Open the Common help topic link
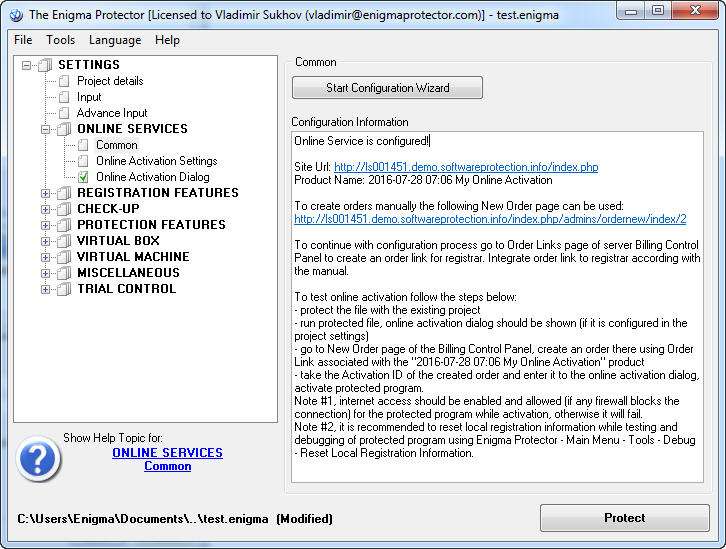This screenshot has width=726, height=549. (167, 466)
